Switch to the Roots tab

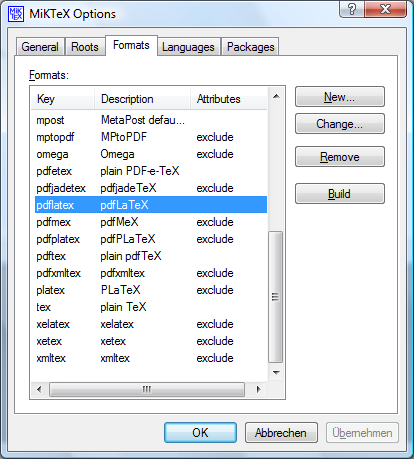pos(85,47)
